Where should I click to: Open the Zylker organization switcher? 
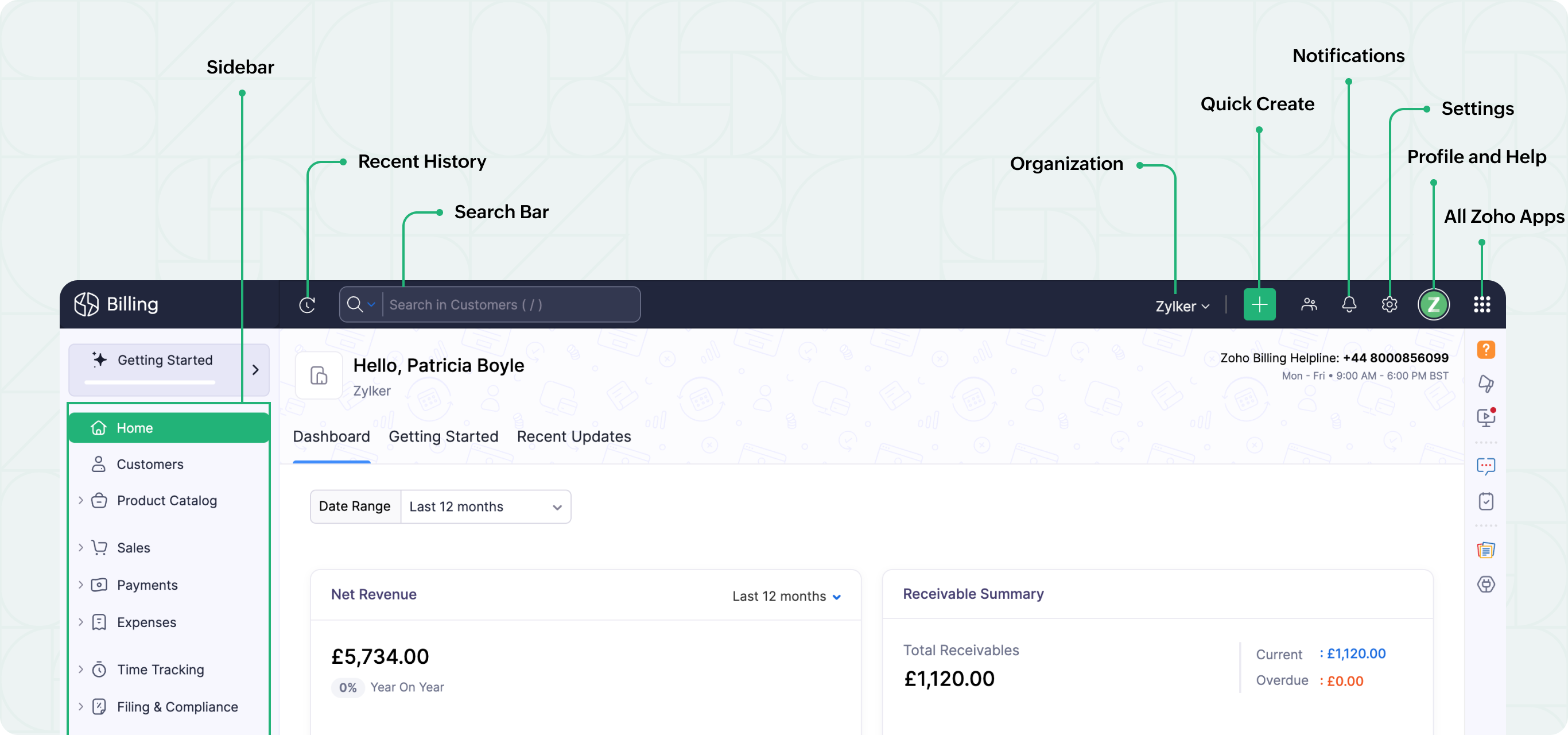click(1182, 306)
